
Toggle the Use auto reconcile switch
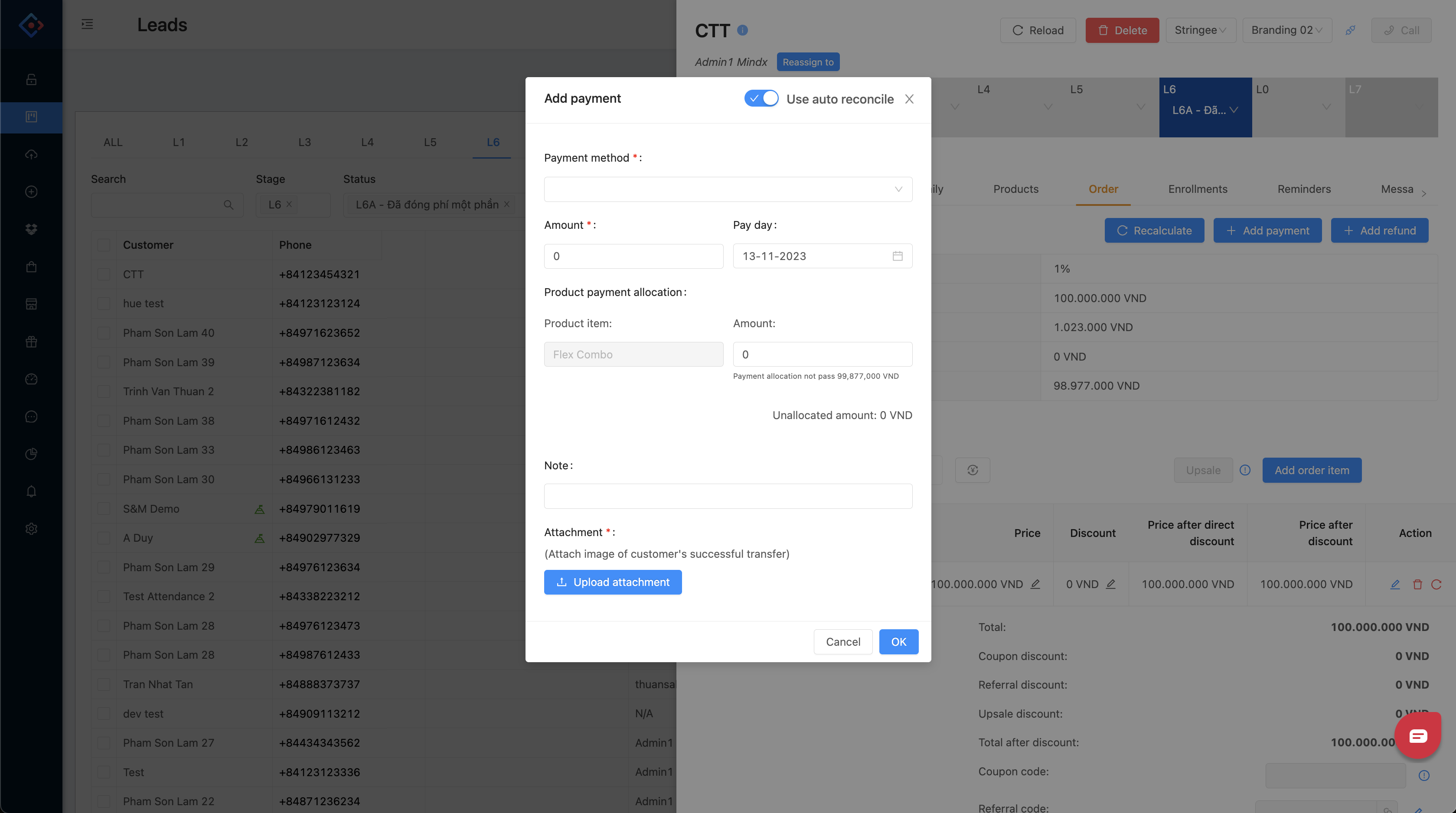[761, 98]
